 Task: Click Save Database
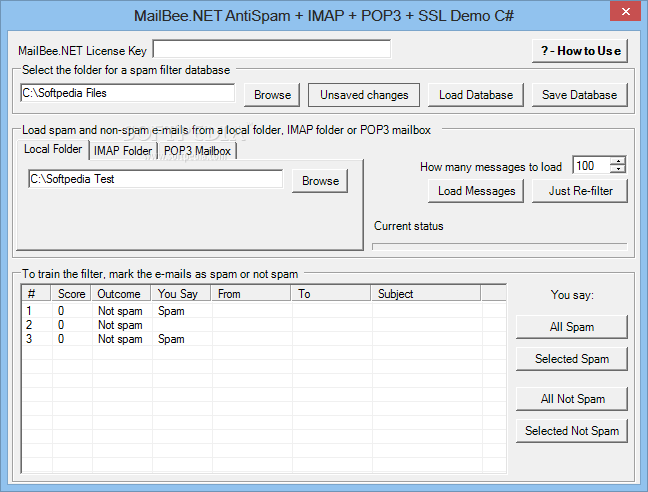click(579, 95)
